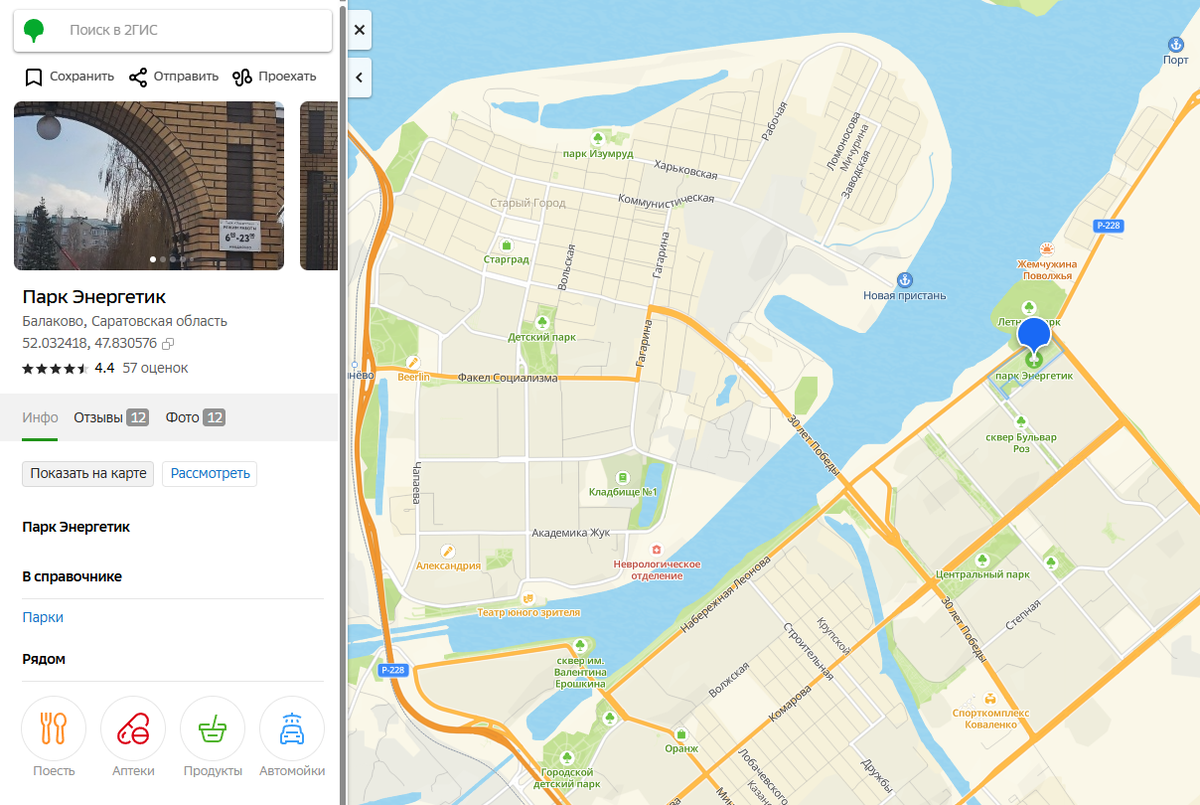Click the 57 оценок rating count
Screen dimensions: 1200x805
(155, 368)
